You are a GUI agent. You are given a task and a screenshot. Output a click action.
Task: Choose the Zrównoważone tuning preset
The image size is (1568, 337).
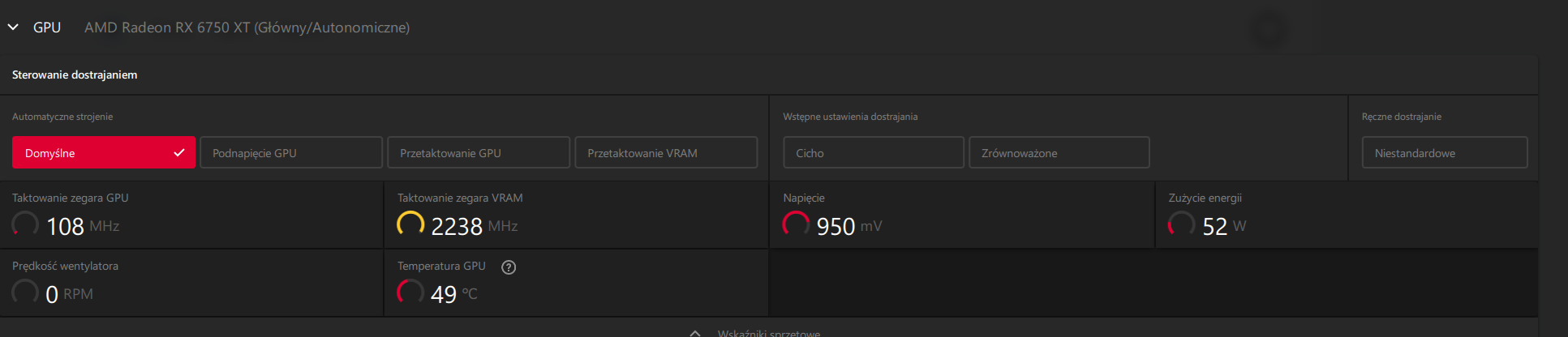click(1059, 153)
